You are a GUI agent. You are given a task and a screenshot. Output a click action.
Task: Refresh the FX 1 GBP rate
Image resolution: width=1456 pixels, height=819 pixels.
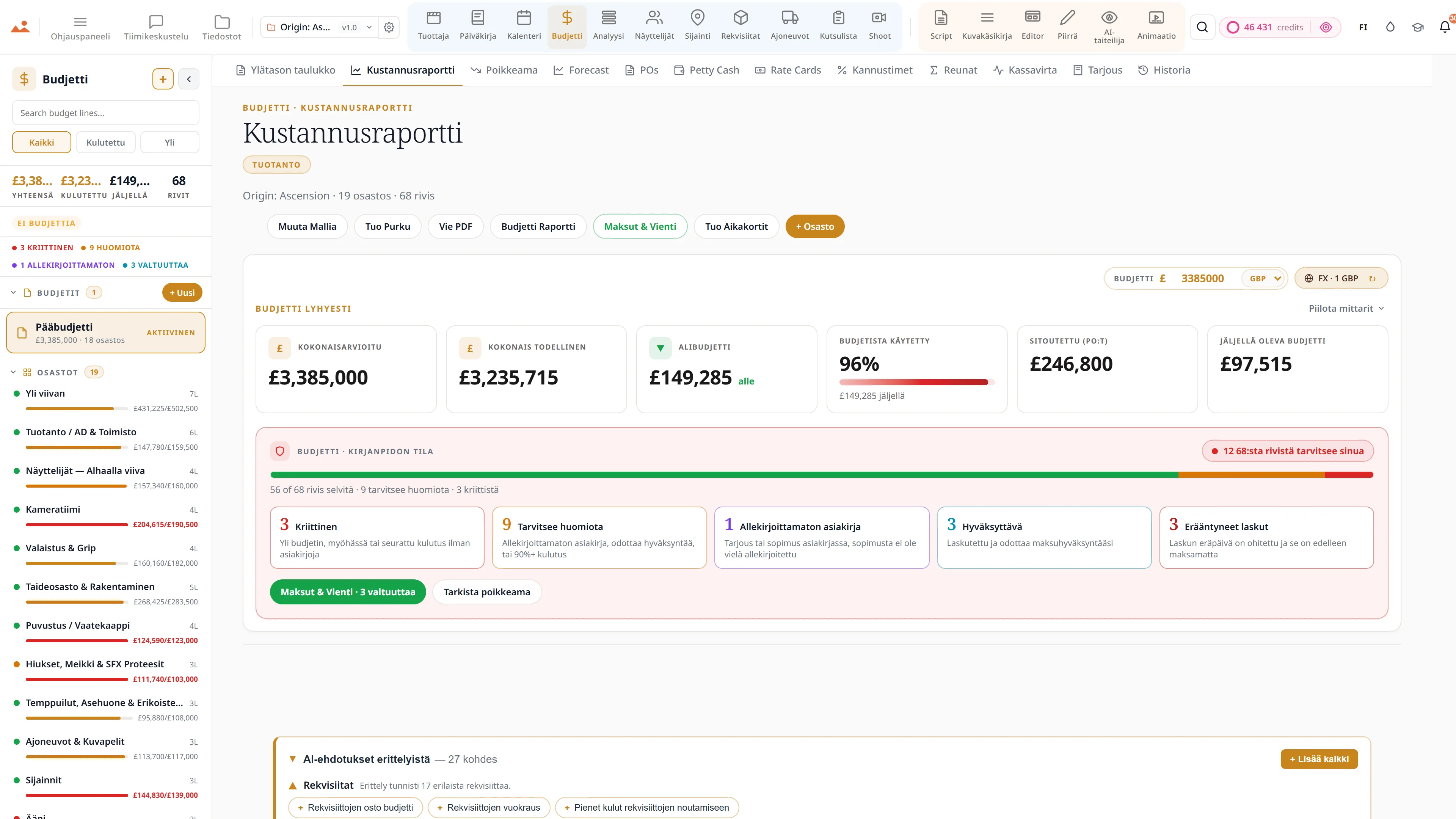tap(1372, 279)
